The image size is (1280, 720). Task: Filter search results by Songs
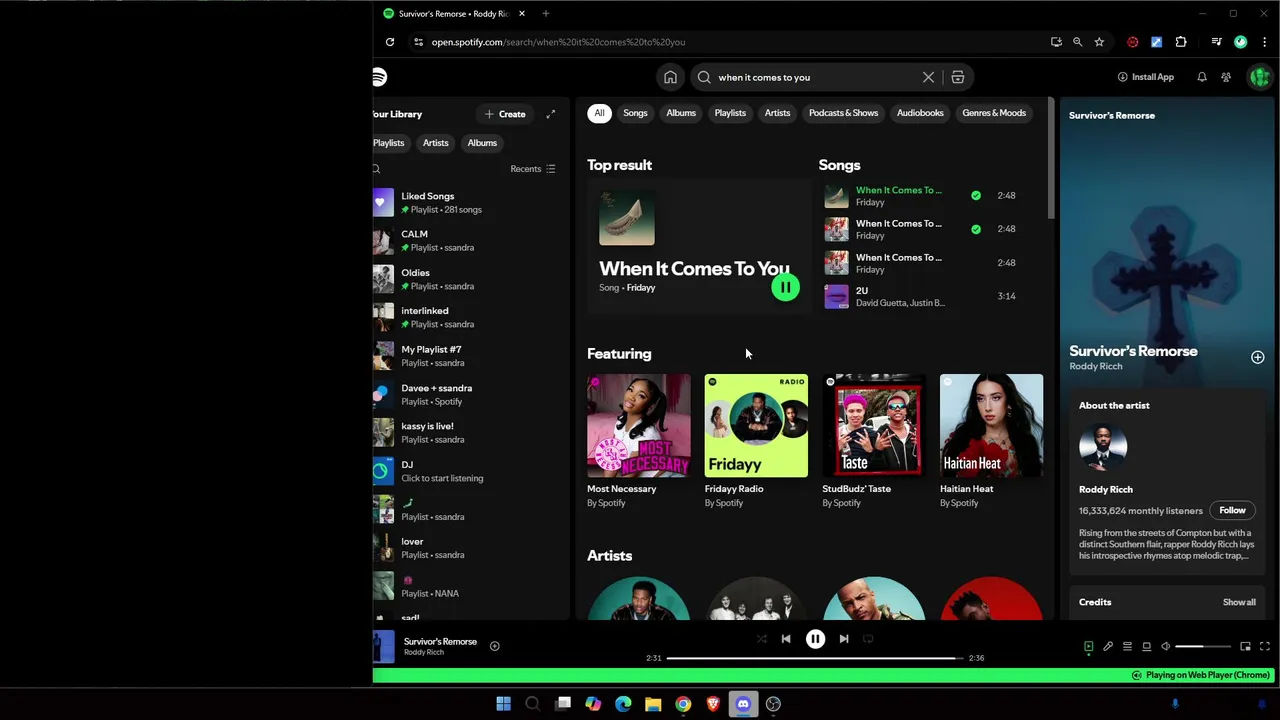coord(635,113)
